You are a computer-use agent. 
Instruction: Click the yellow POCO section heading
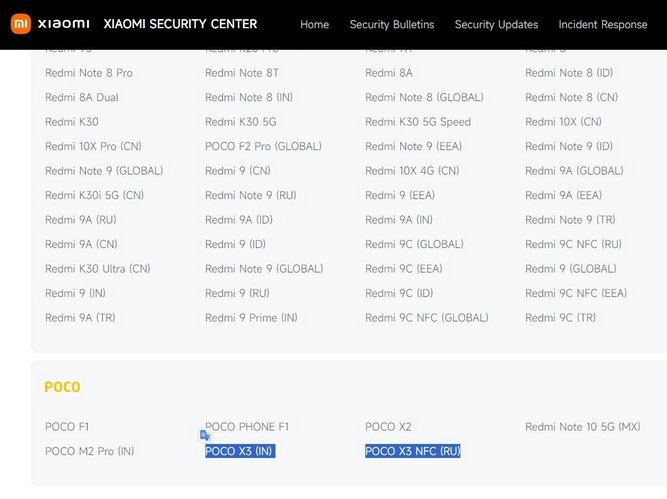coord(62,387)
